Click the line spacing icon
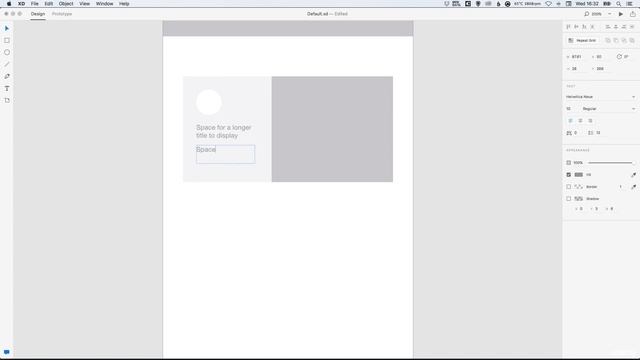The width and height of the screenshot is (640, 360). click(x=591, y=133)
